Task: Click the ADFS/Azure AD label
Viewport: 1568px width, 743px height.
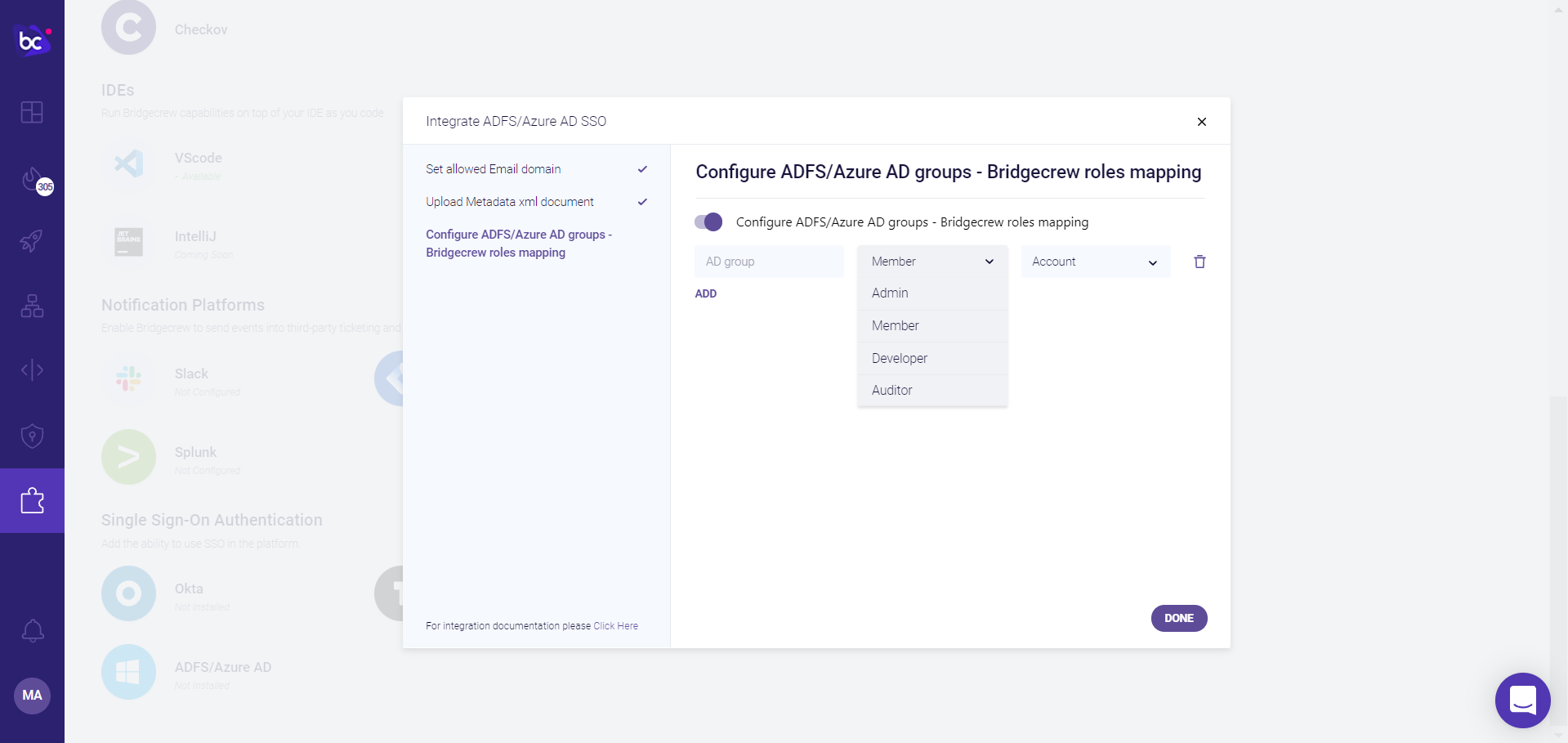Action: (223, 667)
